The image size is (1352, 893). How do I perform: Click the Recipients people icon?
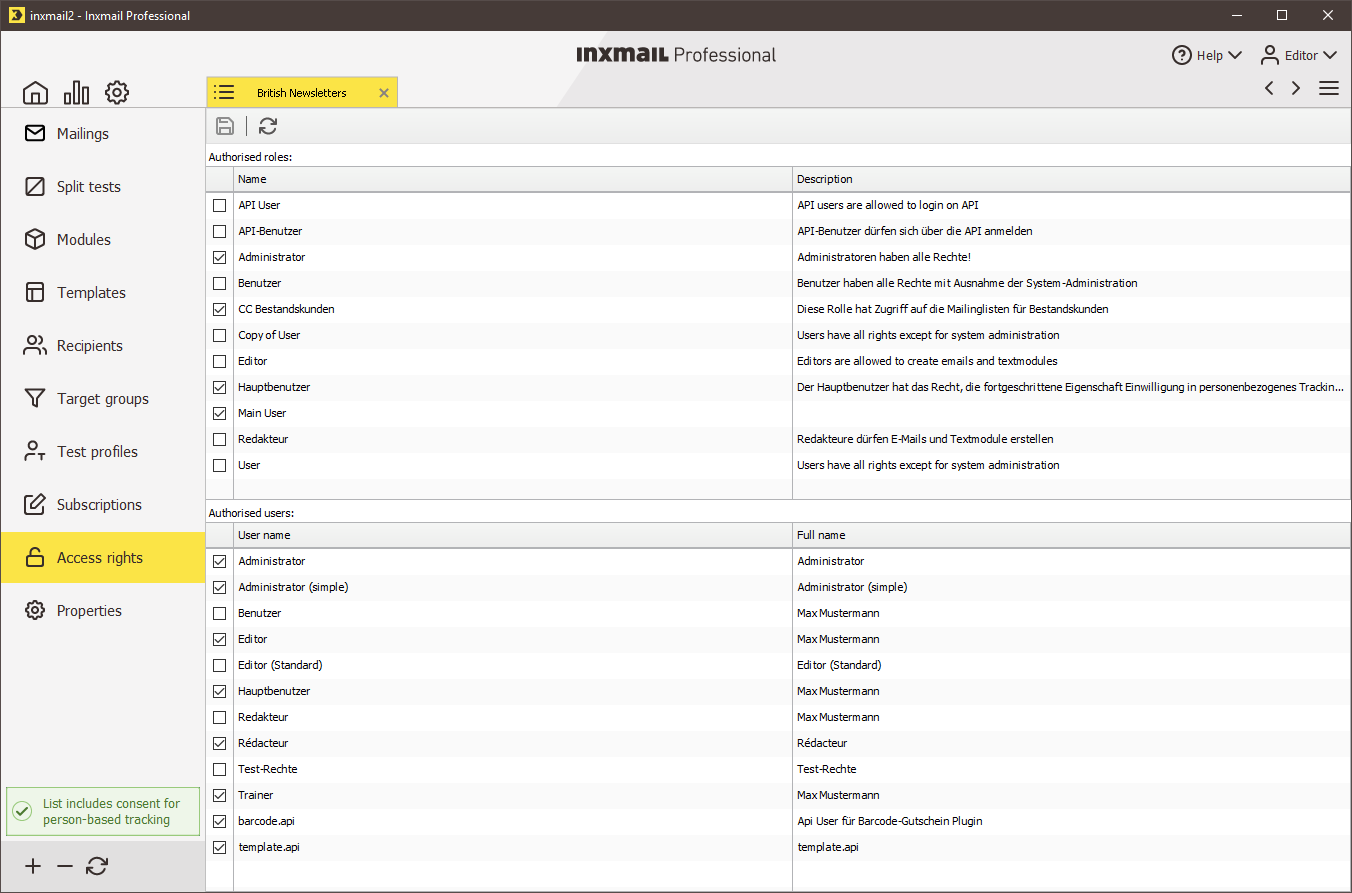tap(35, 345)
